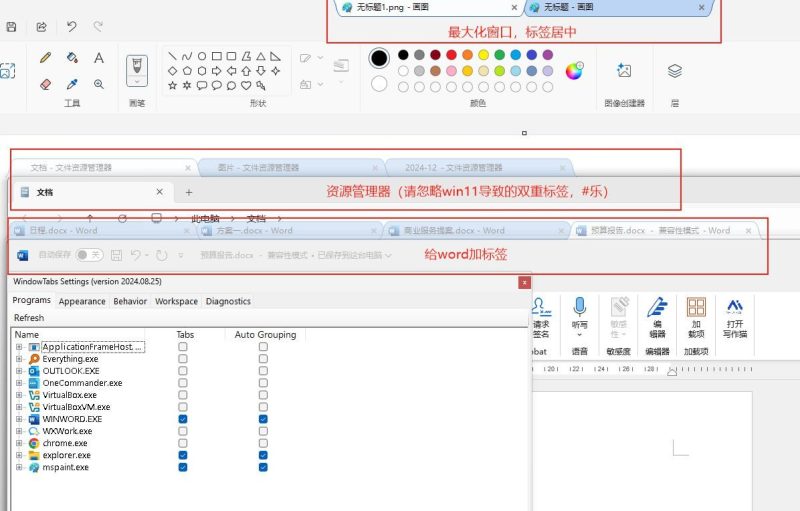Screen dimensions: 800x511
Task: Expand the chrome.exe tree node
Action: point(19,443)
